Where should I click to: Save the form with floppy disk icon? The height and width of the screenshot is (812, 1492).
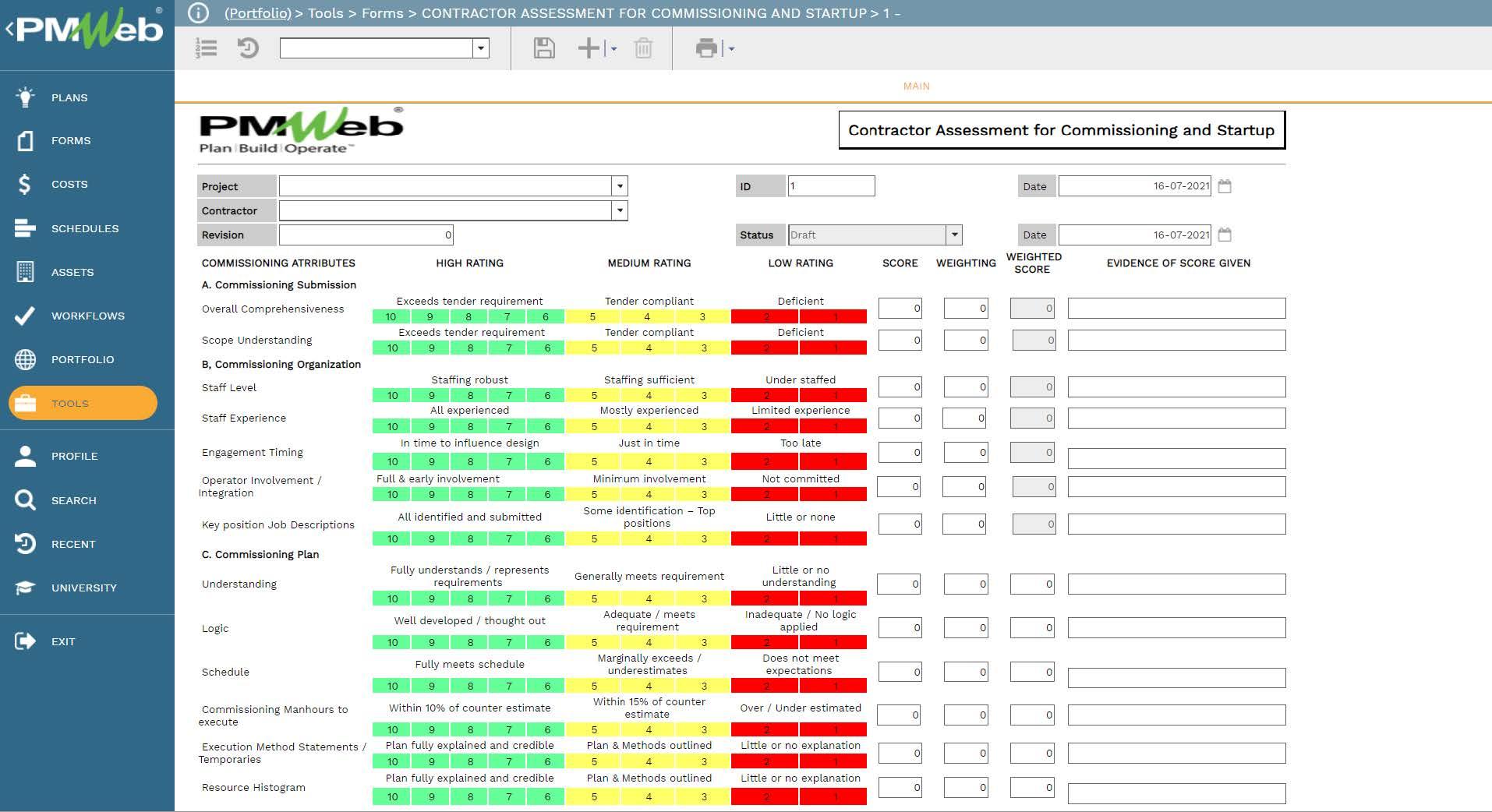pos(544,48)
